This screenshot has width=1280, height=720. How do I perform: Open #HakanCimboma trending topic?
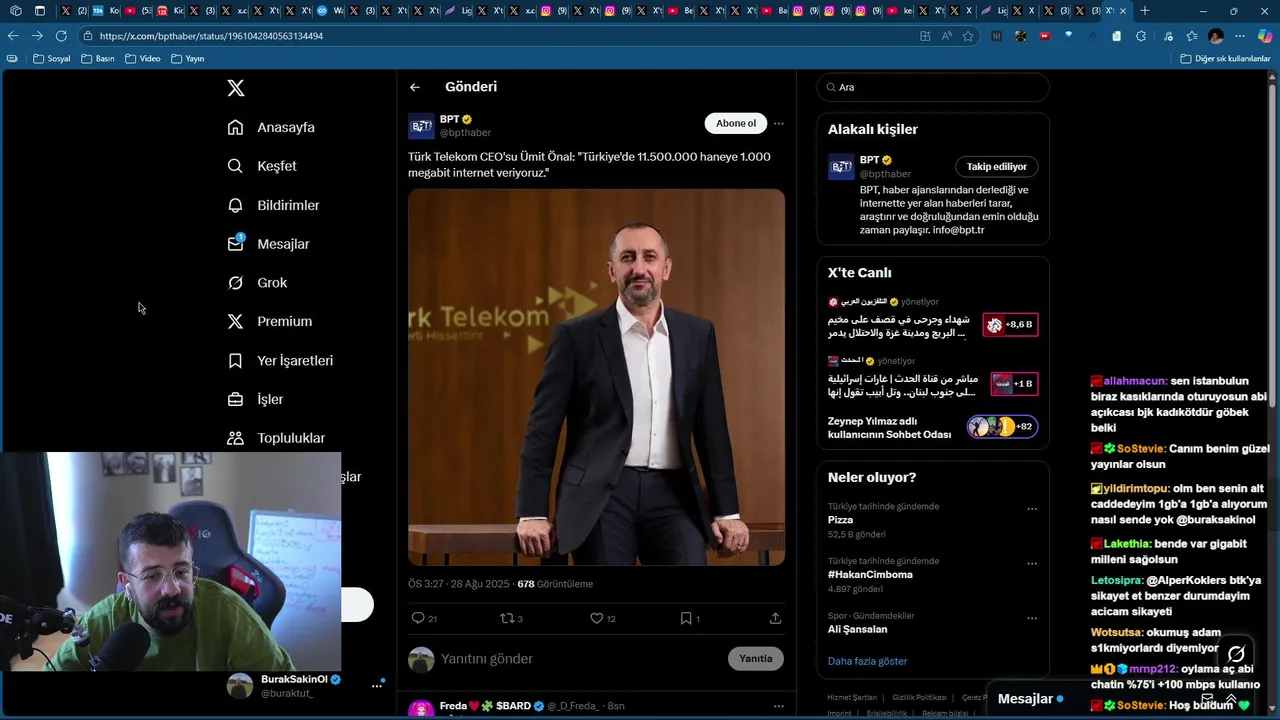(x=870, y=575)
